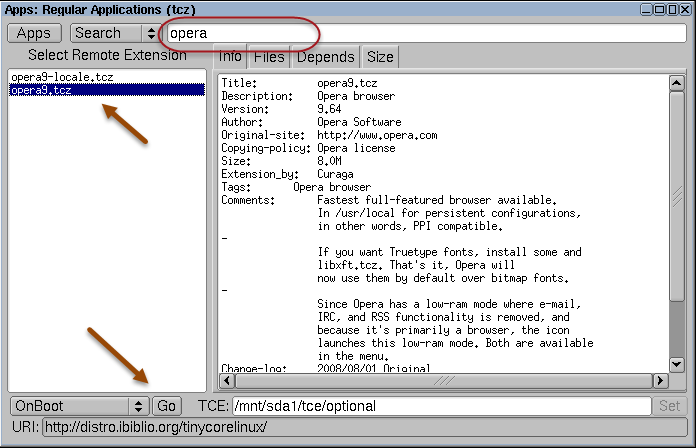View the Size tab

click(x=380, y=57)
